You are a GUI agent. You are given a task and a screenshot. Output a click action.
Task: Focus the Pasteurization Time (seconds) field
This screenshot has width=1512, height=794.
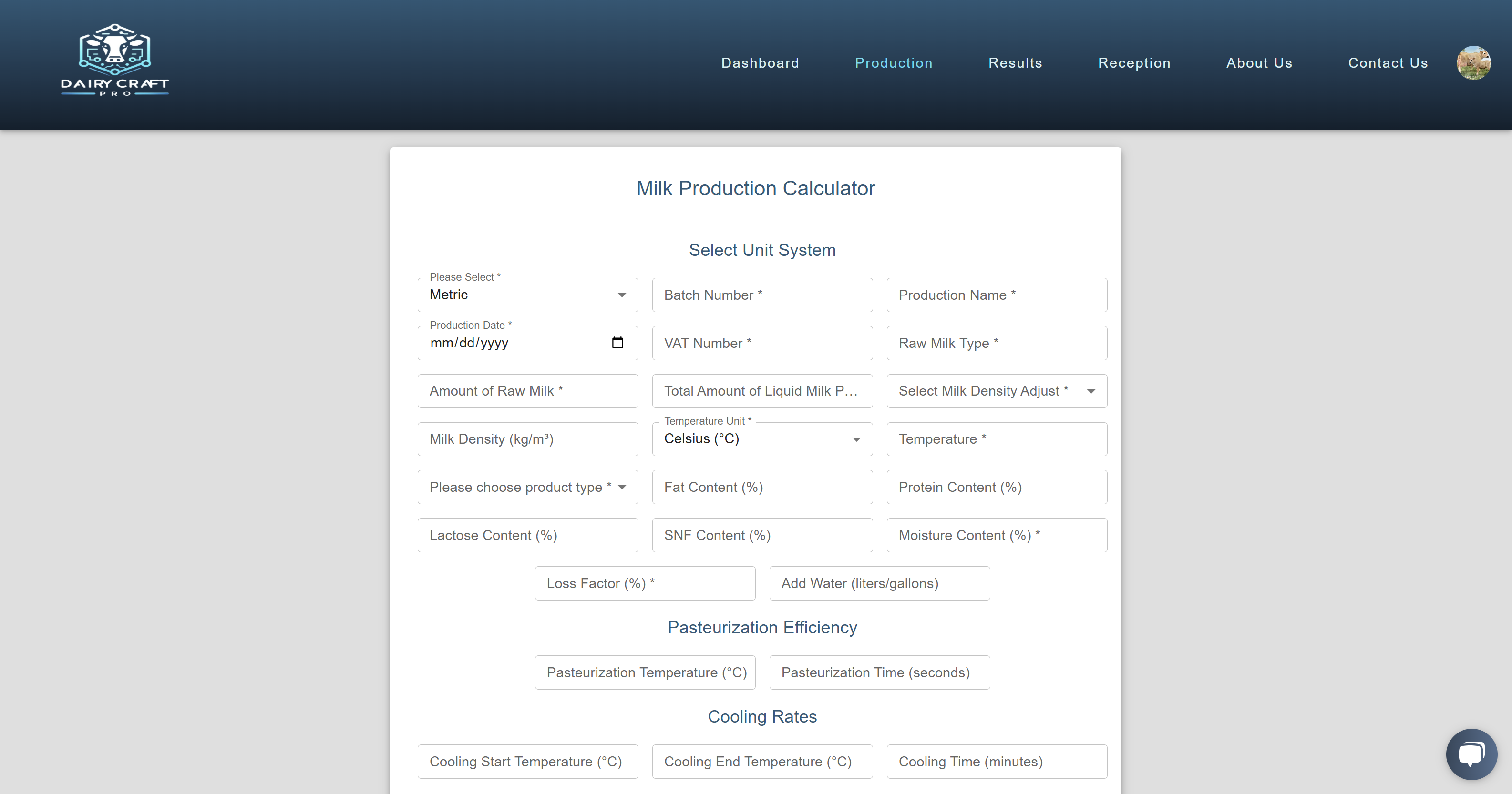(879, 672)
